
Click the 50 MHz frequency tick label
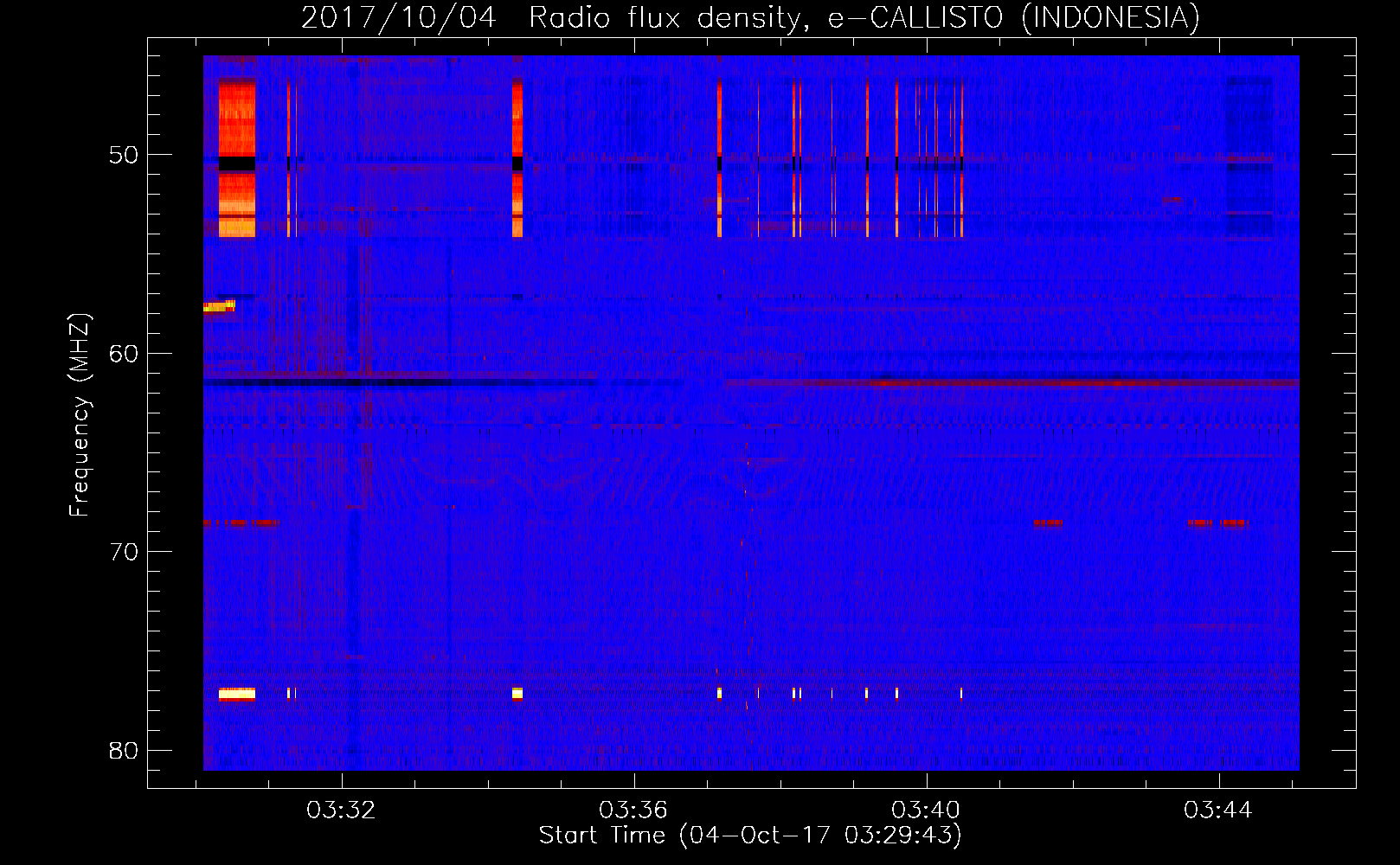pyautogui.click(x=124, y=155)
